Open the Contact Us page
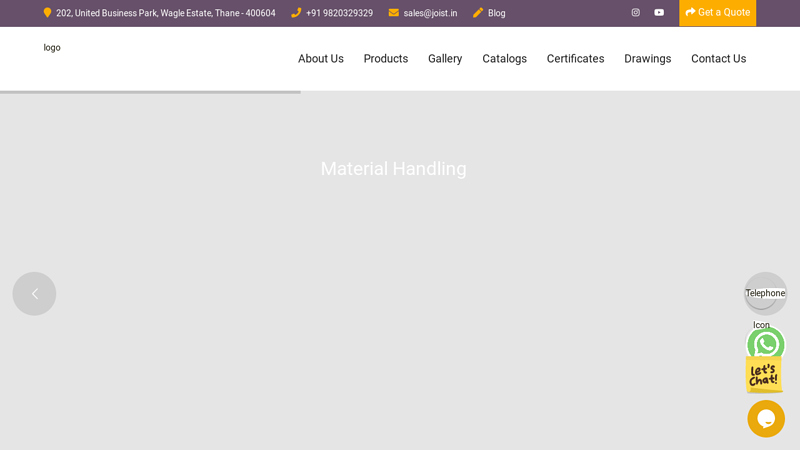Viewport: 800px width, 450px height. [x=718, y=59]
